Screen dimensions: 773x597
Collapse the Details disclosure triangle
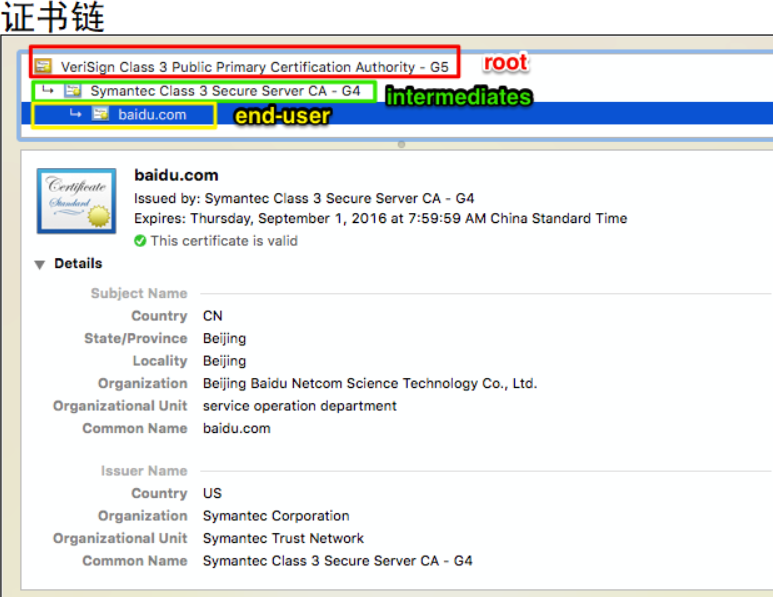(40, 265)
